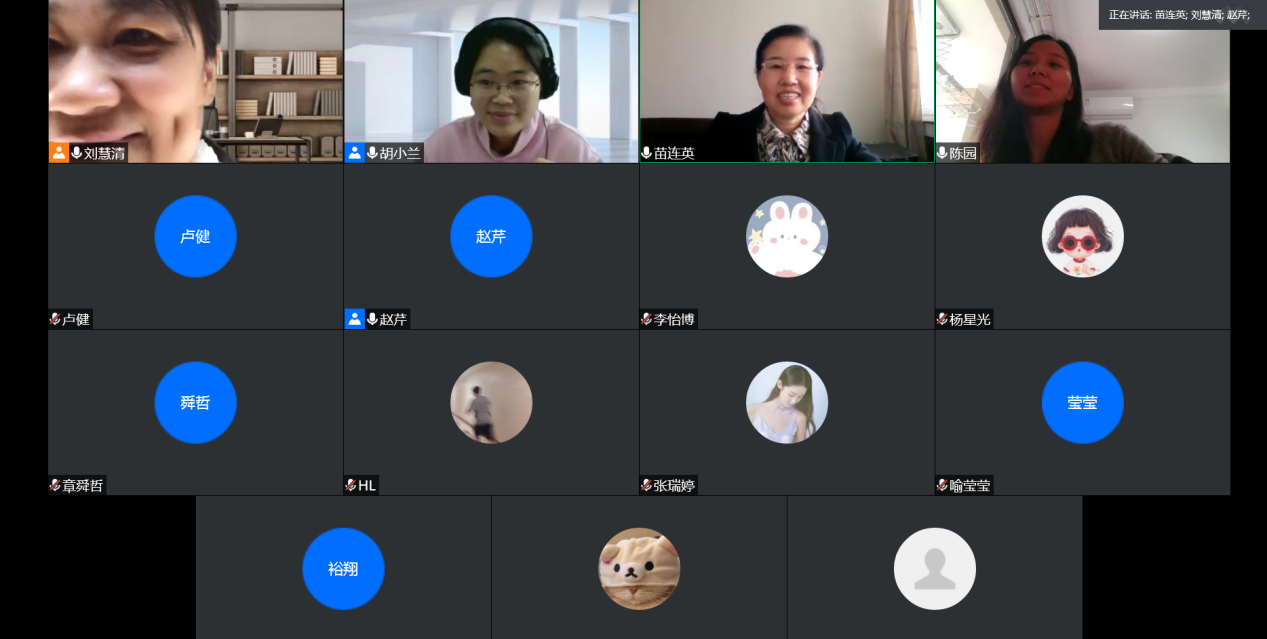Image resolution: width=1267 pixels, height=639 pixels.
Task: Click the blue 舜哲 avatar circle
Action: (x=195, y=402)
